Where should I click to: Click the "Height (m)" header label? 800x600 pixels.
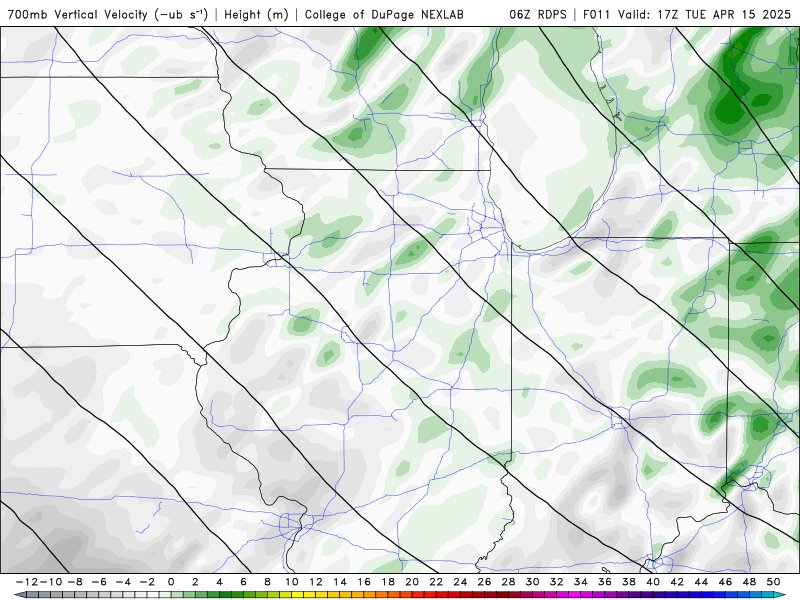[256, 14]
